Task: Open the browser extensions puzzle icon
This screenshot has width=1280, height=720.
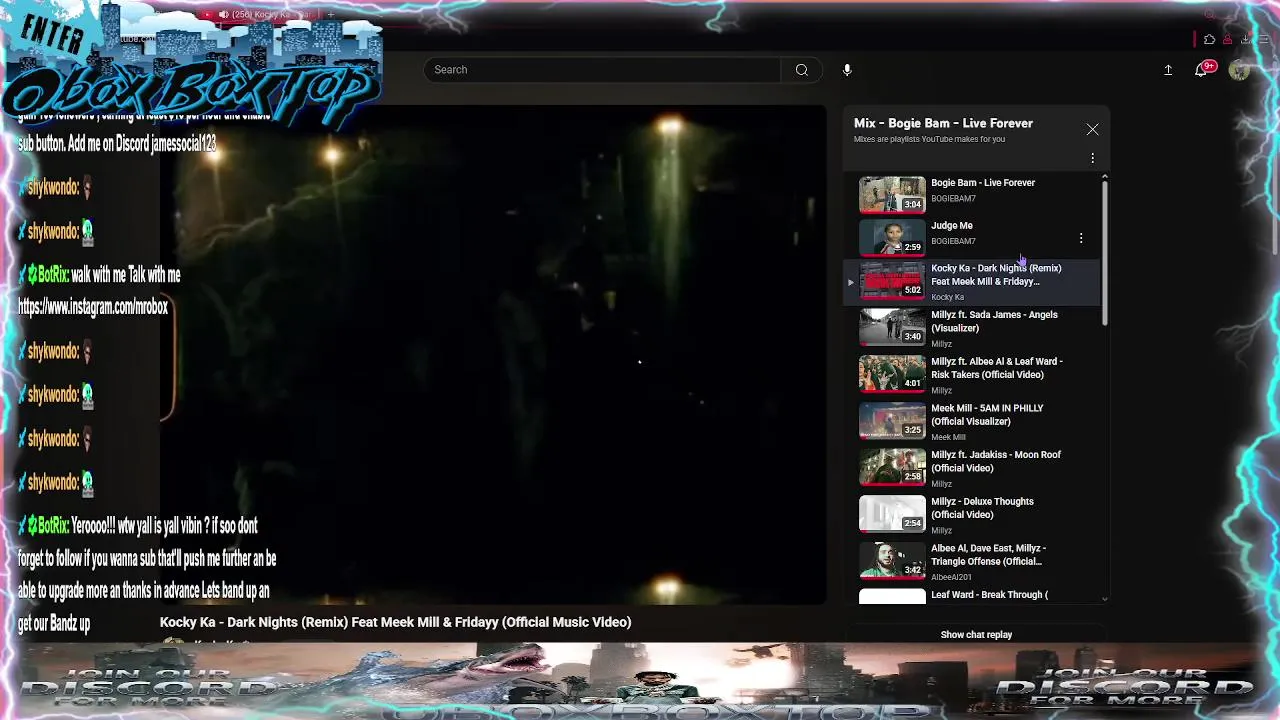Action: [1209, 40]
